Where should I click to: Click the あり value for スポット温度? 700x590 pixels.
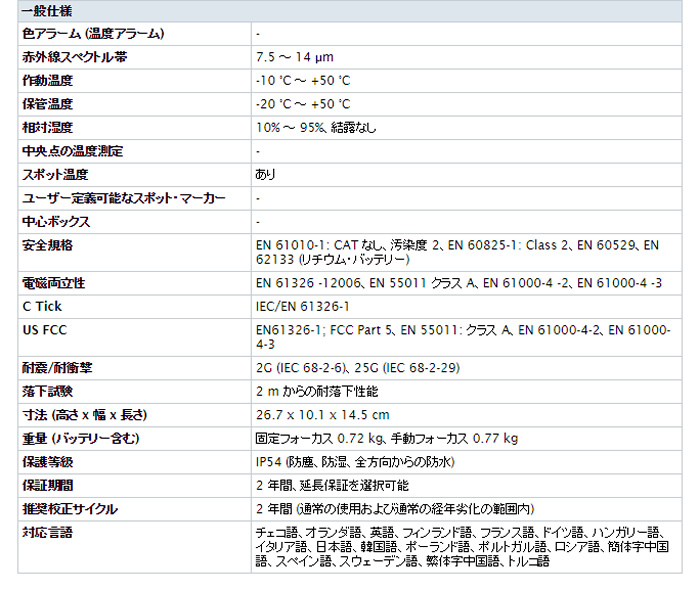(266, 174)
